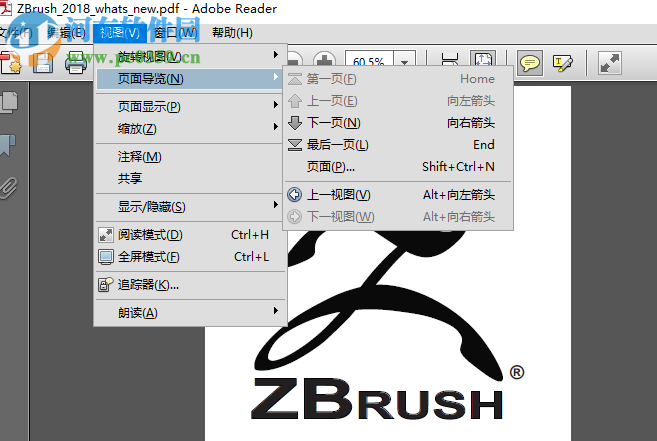
Task: Click the Save file toolbar icon
Action: pyautogui.click(x=43, y=63)
